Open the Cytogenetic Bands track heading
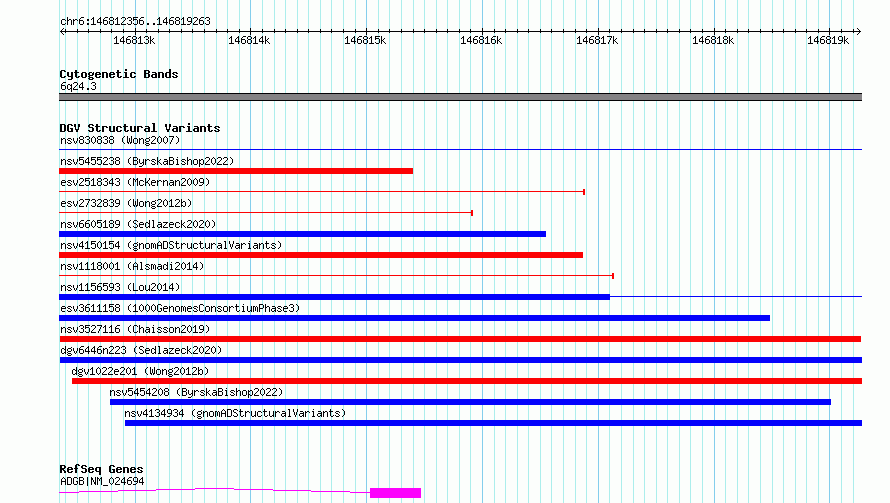Image resolution: width=890 pixels, height=503 pixels. (x=119, y=74)
